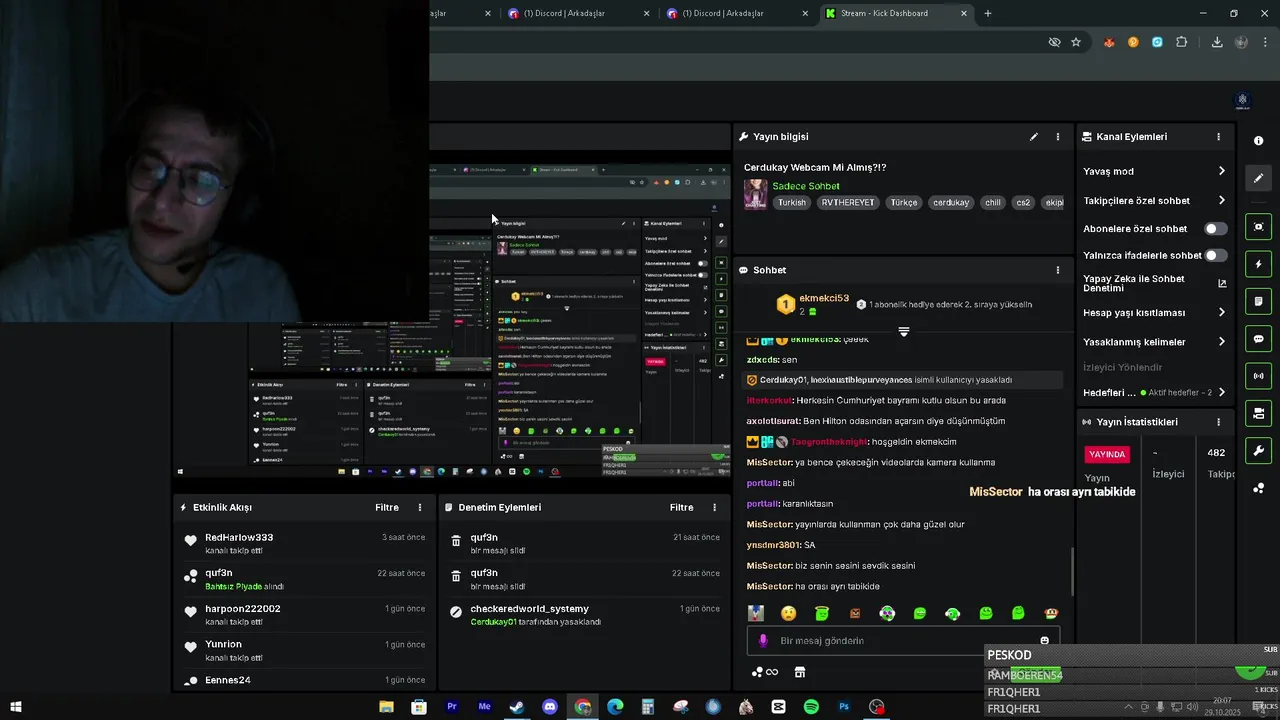Click username ynsdmr3801 in chat
Screen dimensions: 1280x720
click(773, 545)
